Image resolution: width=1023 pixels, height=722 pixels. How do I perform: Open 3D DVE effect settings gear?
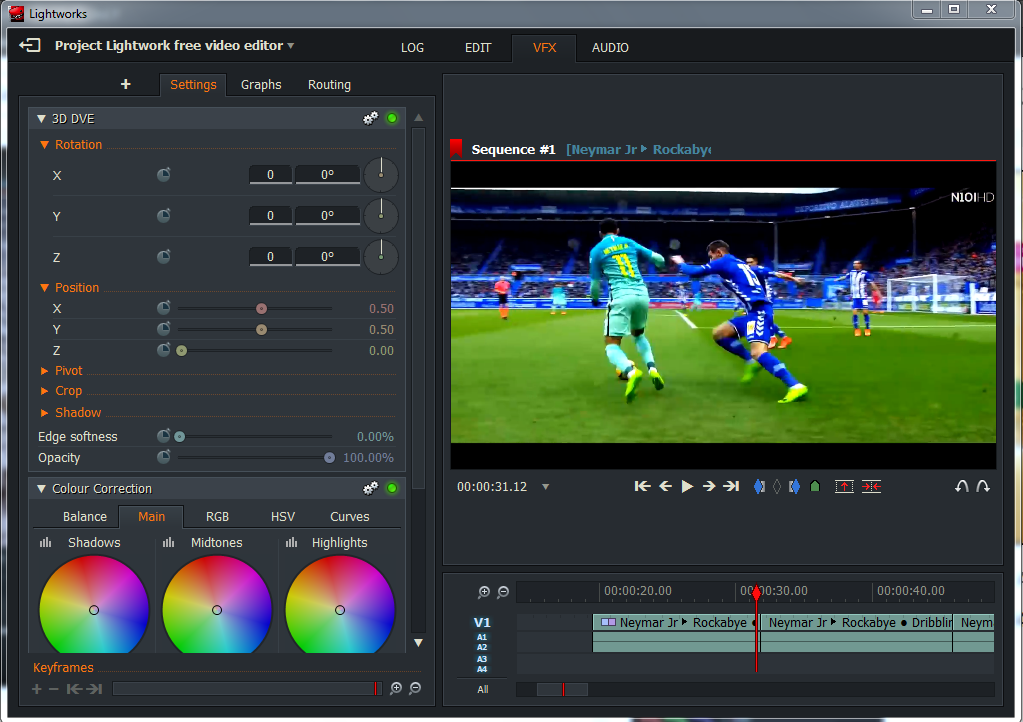coord(370,118)
